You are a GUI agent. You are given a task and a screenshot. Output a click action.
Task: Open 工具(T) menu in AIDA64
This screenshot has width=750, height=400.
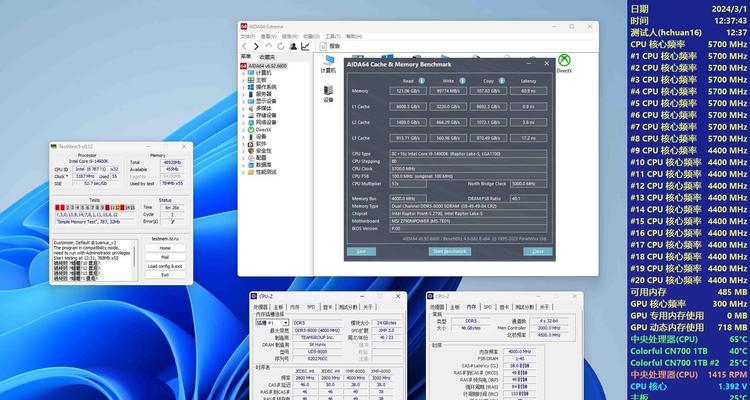pos(332,36)
